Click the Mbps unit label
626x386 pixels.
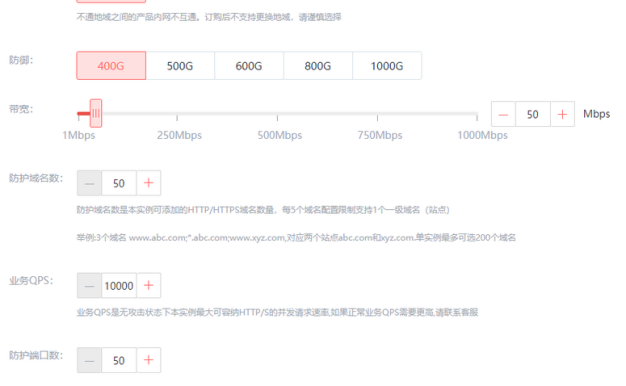pos(596,114)
